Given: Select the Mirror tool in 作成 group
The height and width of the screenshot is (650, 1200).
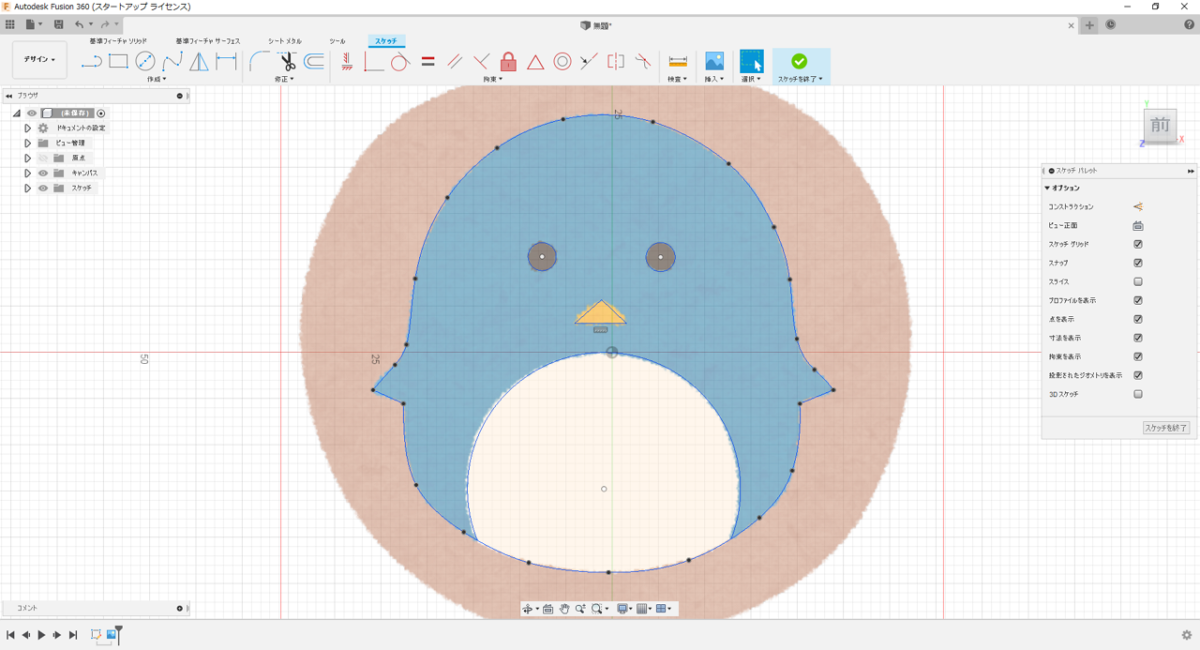Looking at the screenshot, I should 199,62.
